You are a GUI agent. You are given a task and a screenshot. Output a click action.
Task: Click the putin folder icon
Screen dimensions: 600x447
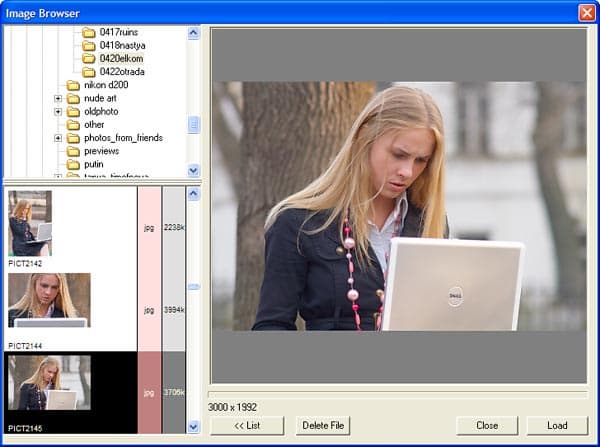(73, 165)
